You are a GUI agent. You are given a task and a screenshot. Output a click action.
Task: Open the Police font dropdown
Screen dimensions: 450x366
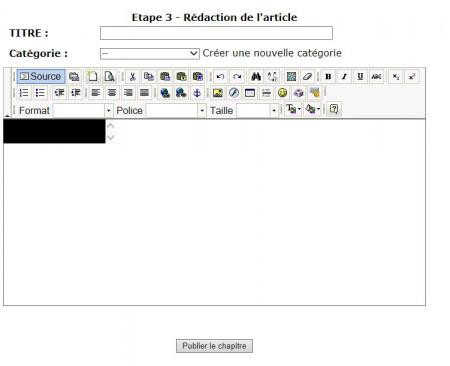[176, 110]
